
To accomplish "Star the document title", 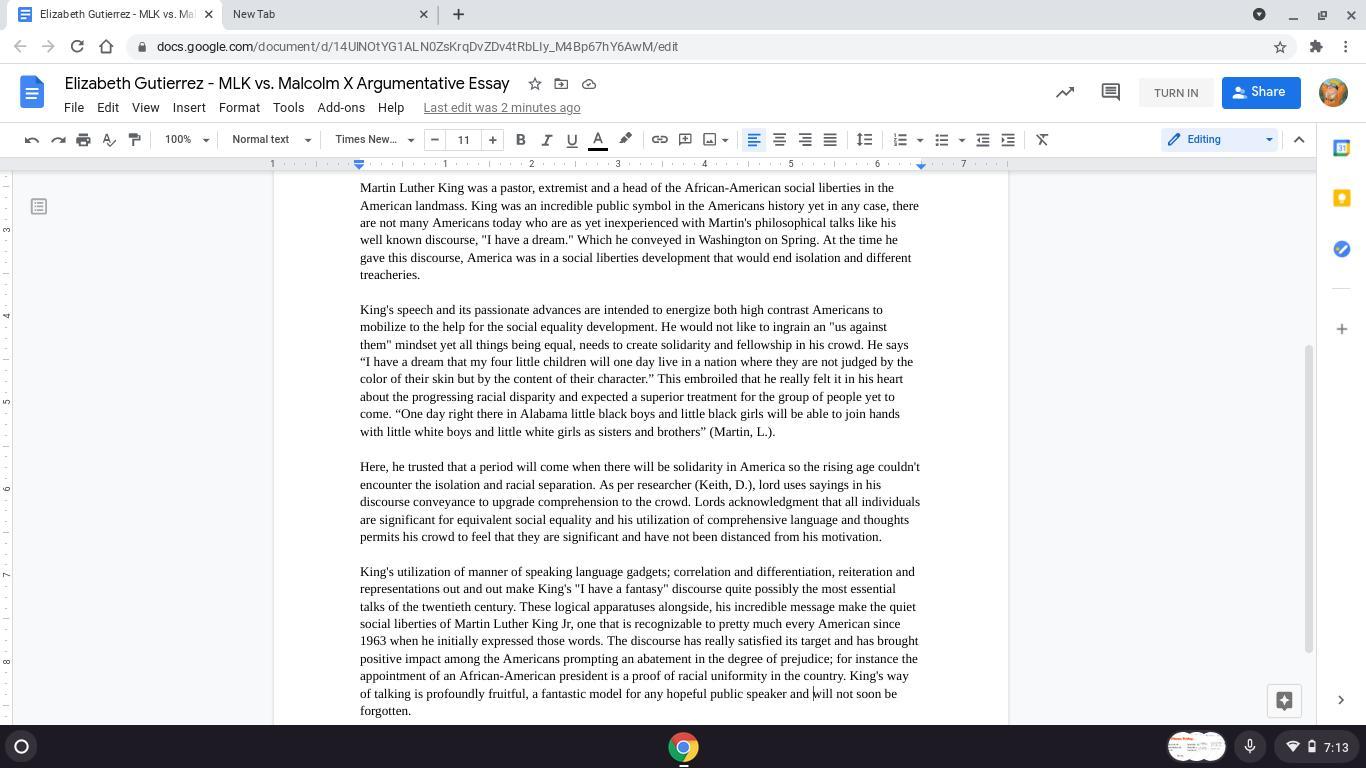I will pos(535,84).
